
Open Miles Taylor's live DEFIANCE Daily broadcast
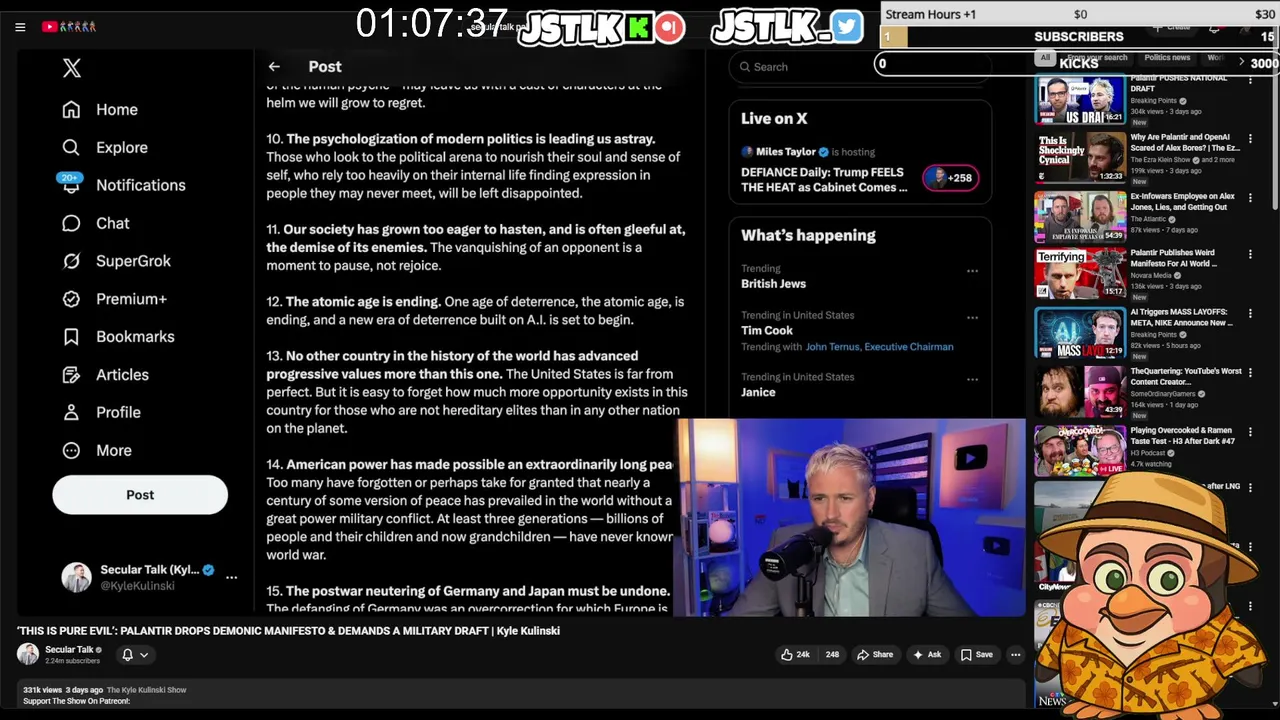(x=824, y=179)
